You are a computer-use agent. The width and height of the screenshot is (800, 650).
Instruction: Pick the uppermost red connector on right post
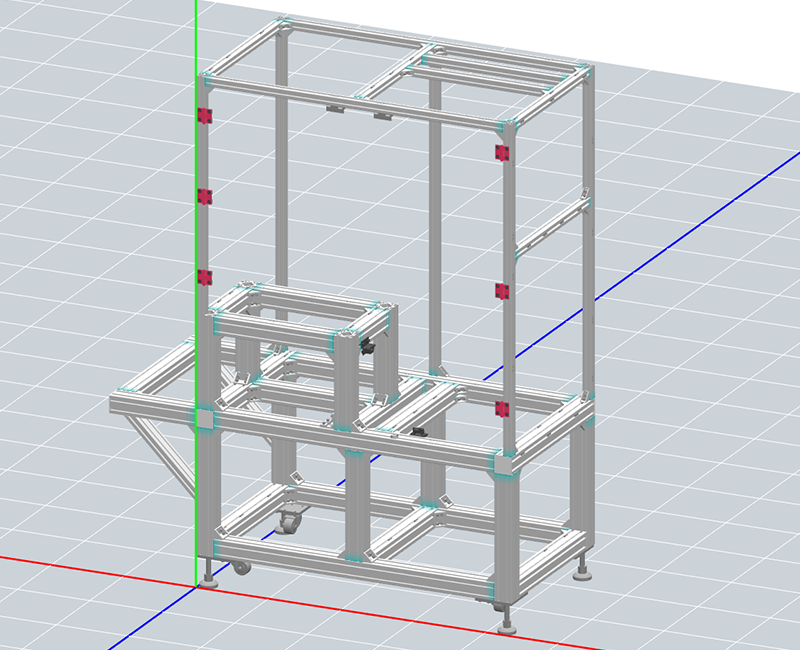click(x=502, y=152)
